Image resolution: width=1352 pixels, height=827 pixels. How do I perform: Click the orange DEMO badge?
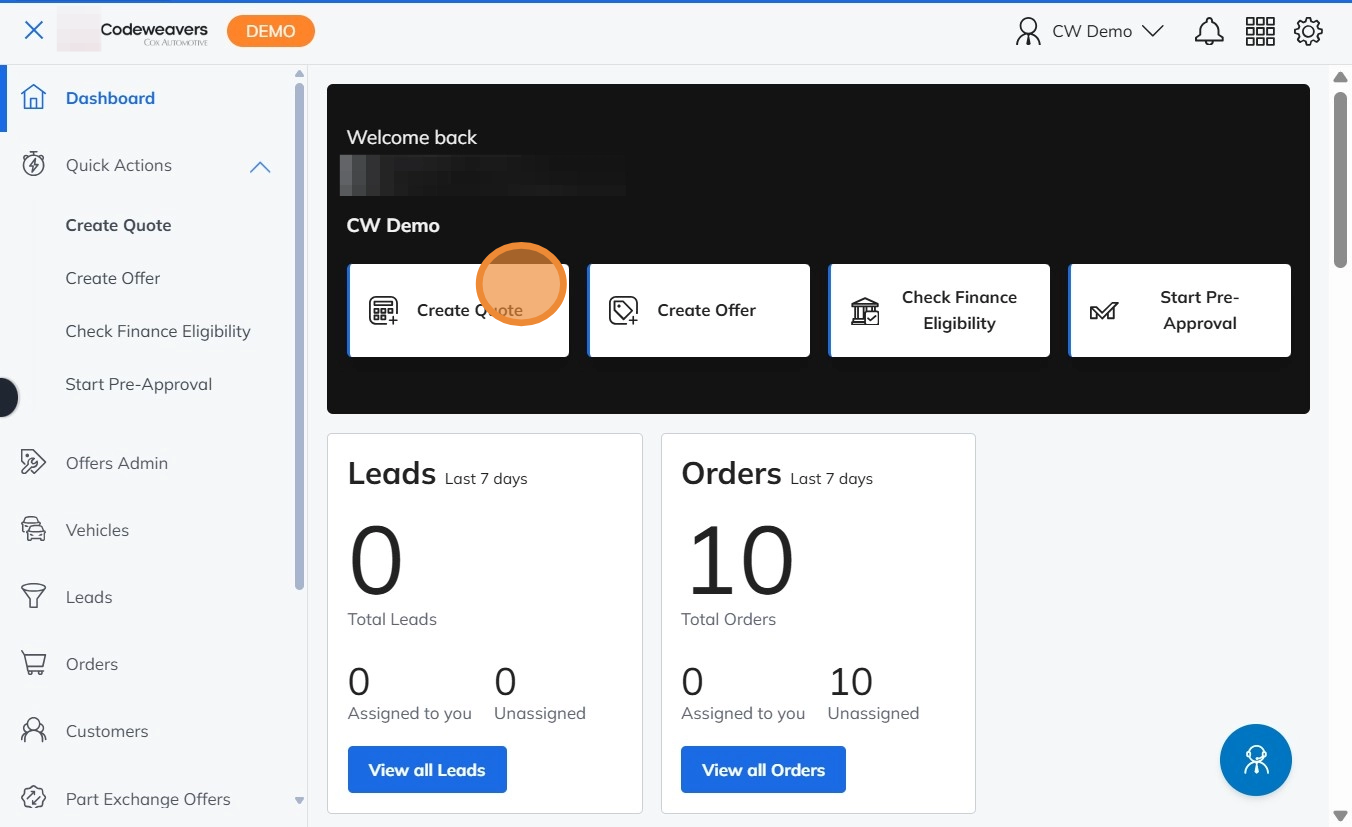(x=271, y=31)
